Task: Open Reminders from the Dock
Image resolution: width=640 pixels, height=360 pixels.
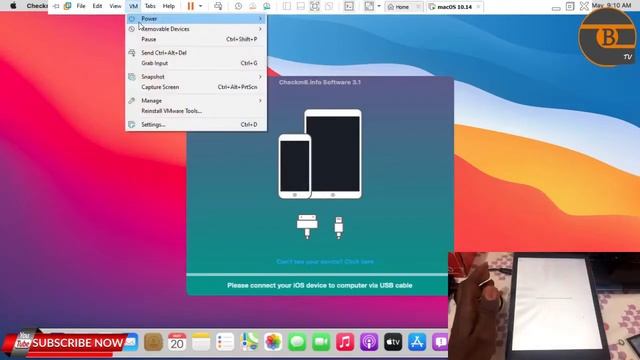Action: (225, 342)
